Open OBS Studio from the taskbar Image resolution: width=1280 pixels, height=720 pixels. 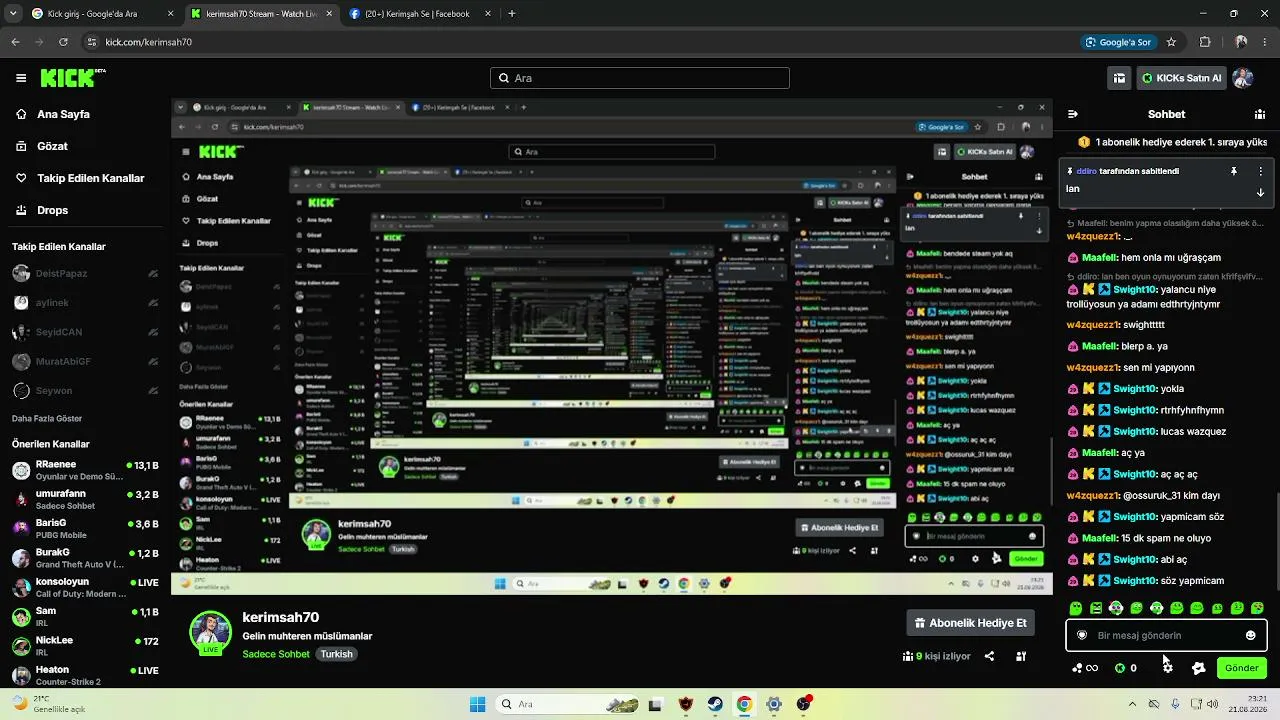tap(805, 704)
